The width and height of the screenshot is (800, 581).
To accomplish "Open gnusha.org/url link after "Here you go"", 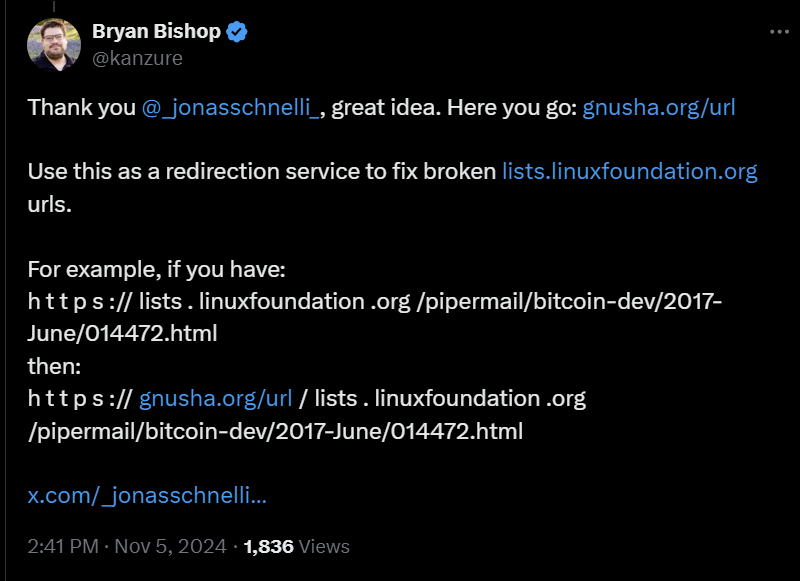I will pos(659,108).
